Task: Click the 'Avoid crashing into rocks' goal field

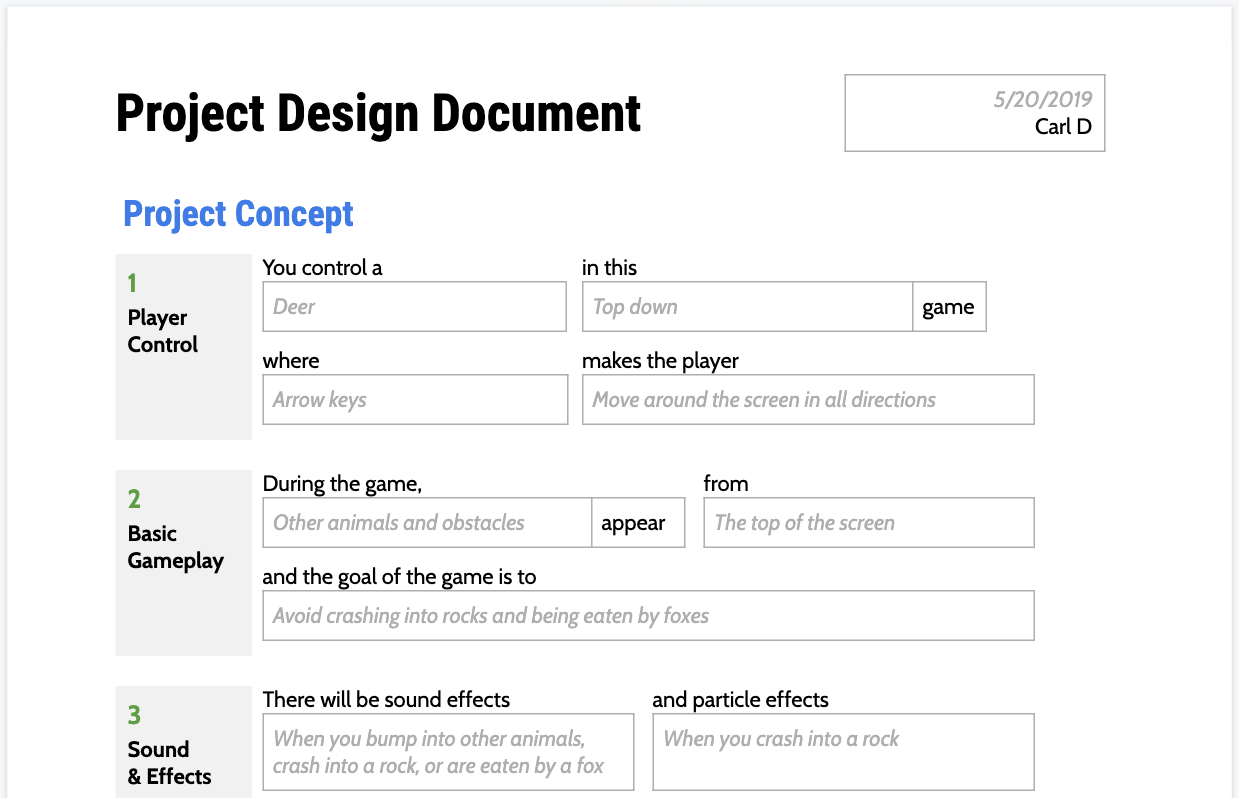Action: click(647, 616)
